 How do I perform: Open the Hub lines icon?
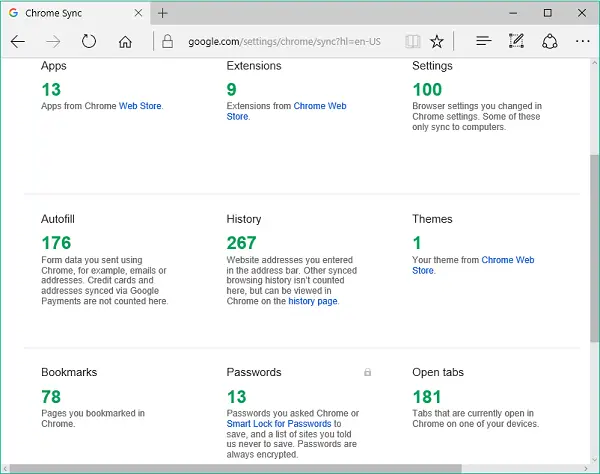click(x=484, y=42)
